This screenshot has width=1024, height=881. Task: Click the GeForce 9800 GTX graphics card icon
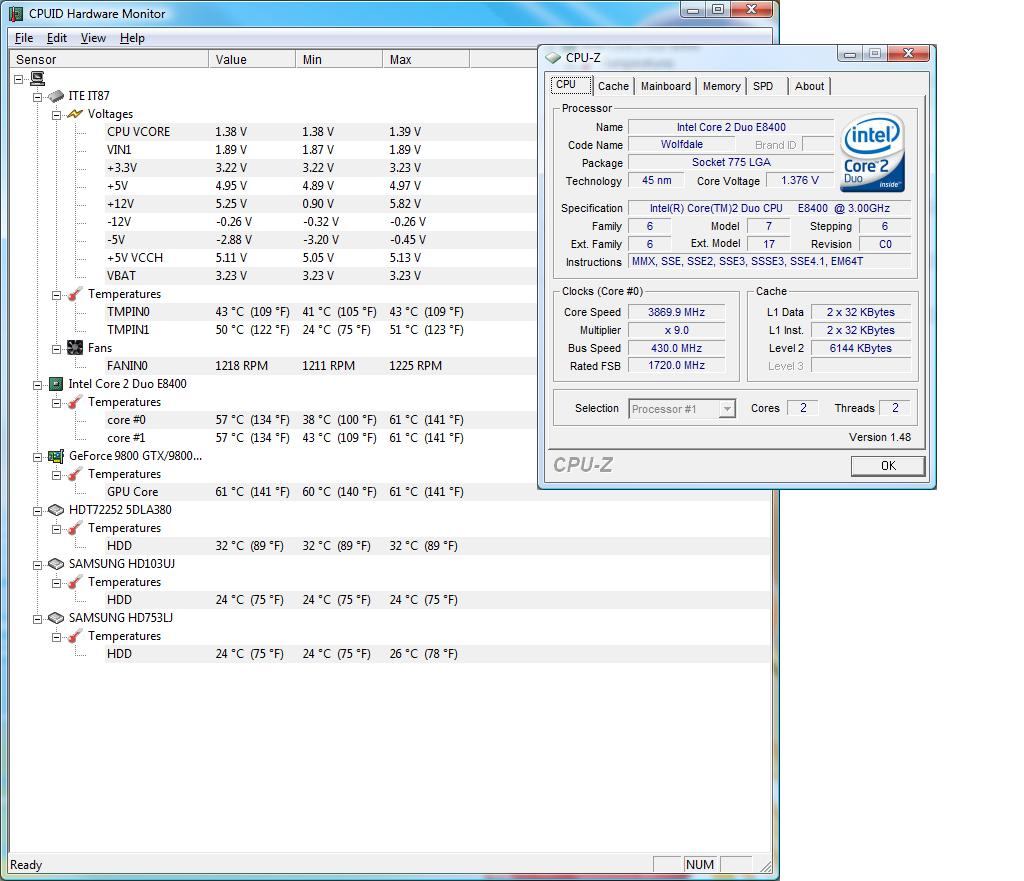[56, 456]
